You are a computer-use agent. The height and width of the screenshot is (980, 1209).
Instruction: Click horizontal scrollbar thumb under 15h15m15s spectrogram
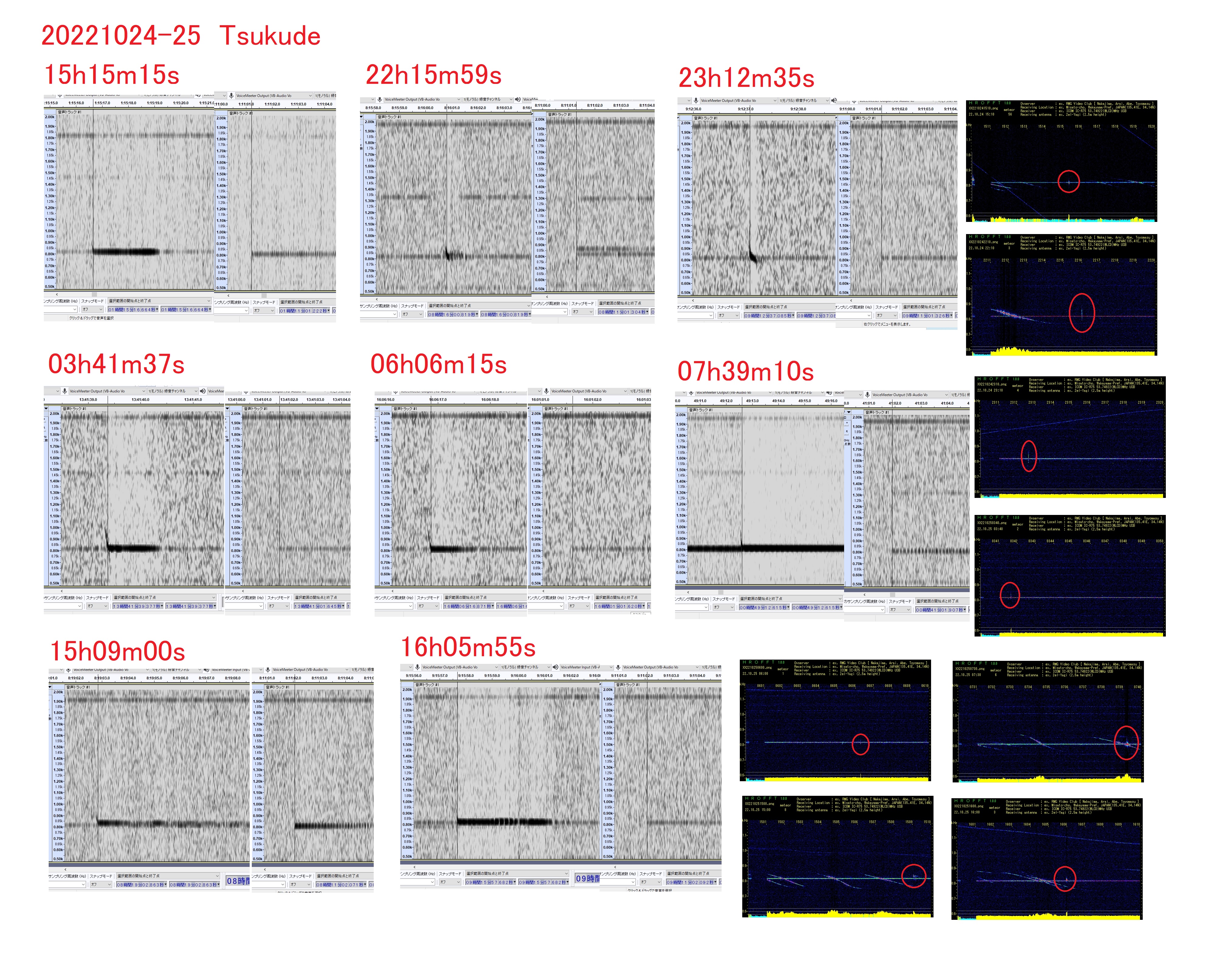click(94, 294)
